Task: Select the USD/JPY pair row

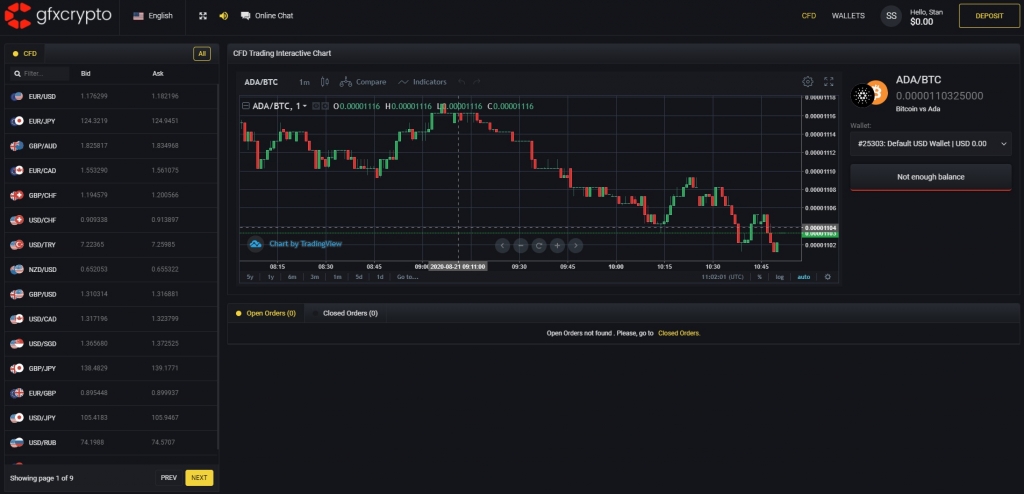Action: click(x=111, y=418)
